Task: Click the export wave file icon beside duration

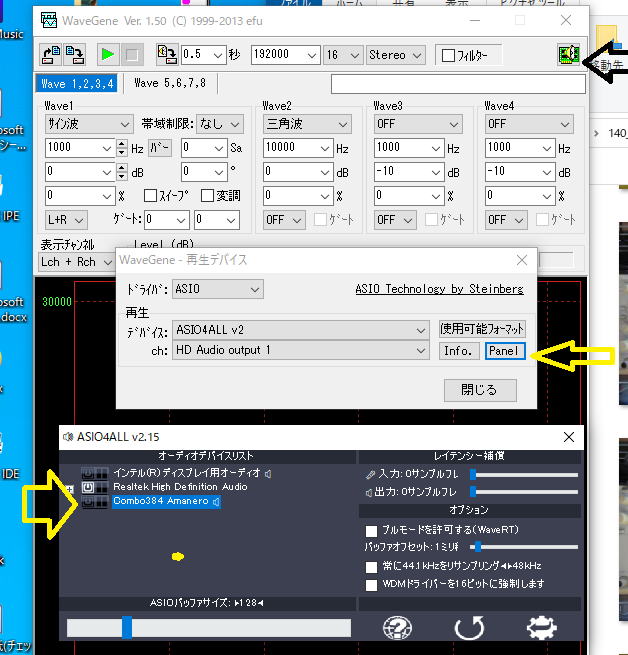Action: click(167, 54)
